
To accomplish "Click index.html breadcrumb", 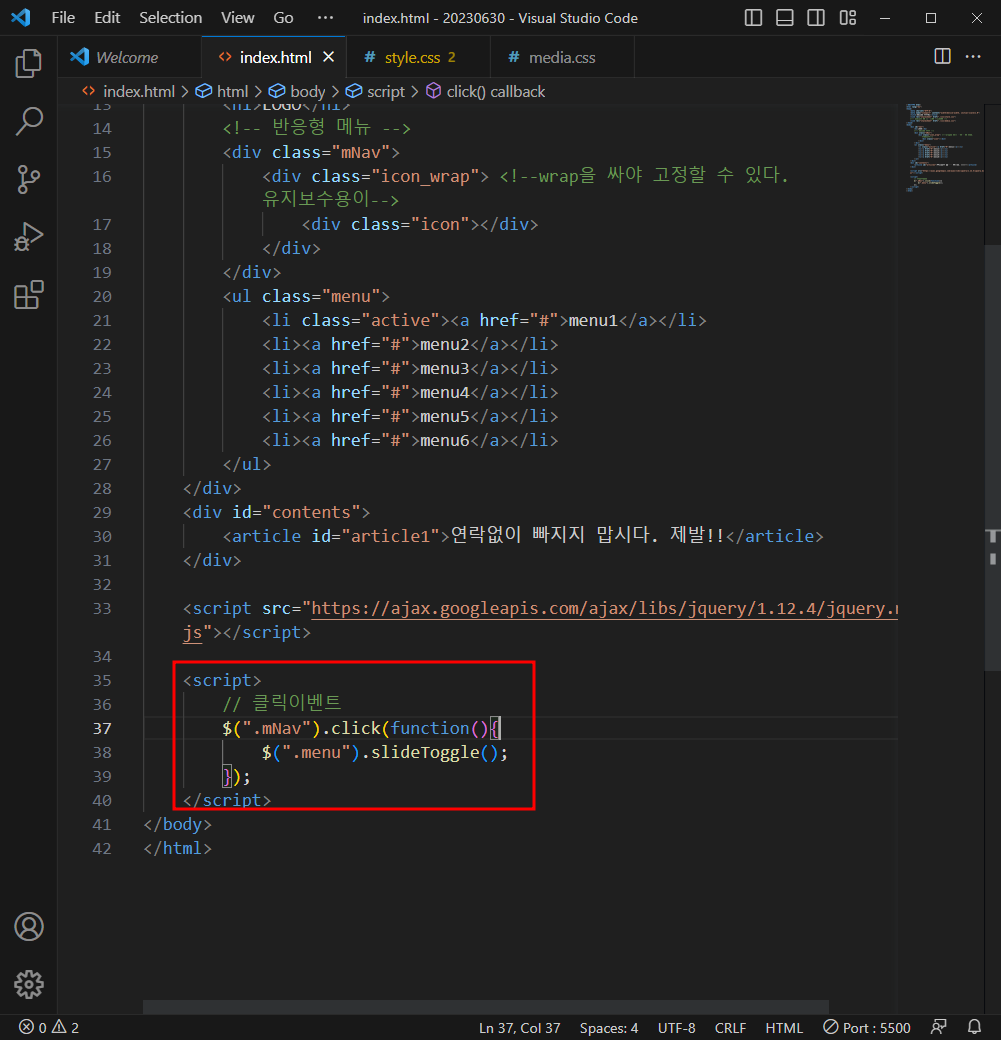I will pos(129,92).
